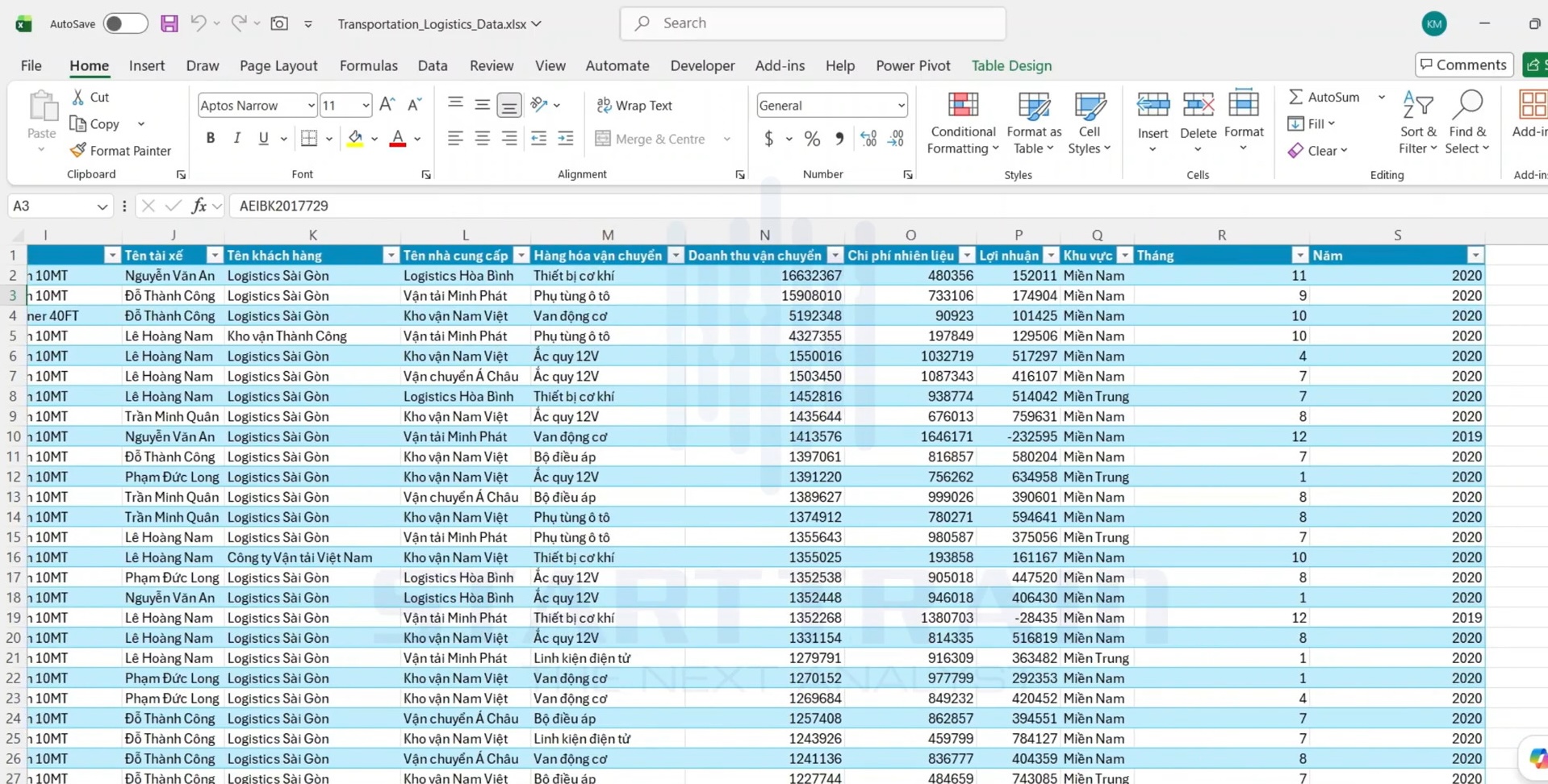
Task: Apply the red Font Color swatch
Action: click(x=398, y=139)
